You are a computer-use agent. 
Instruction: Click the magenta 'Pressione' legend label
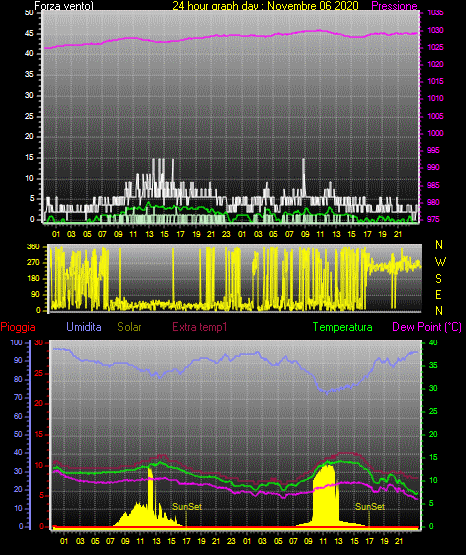(x=395, y=6)
